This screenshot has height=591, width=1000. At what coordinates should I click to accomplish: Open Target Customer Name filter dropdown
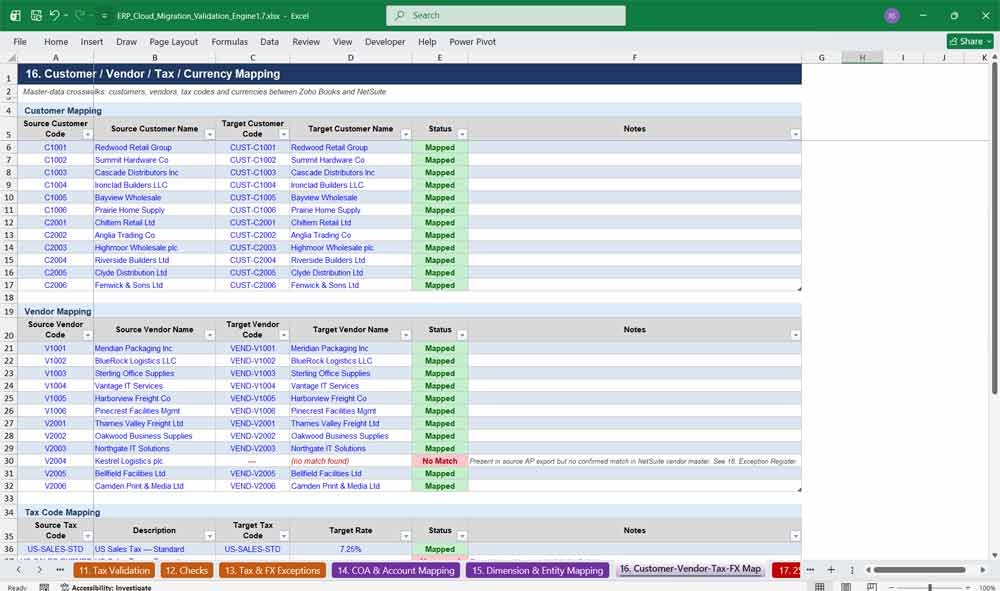(406, 135)
